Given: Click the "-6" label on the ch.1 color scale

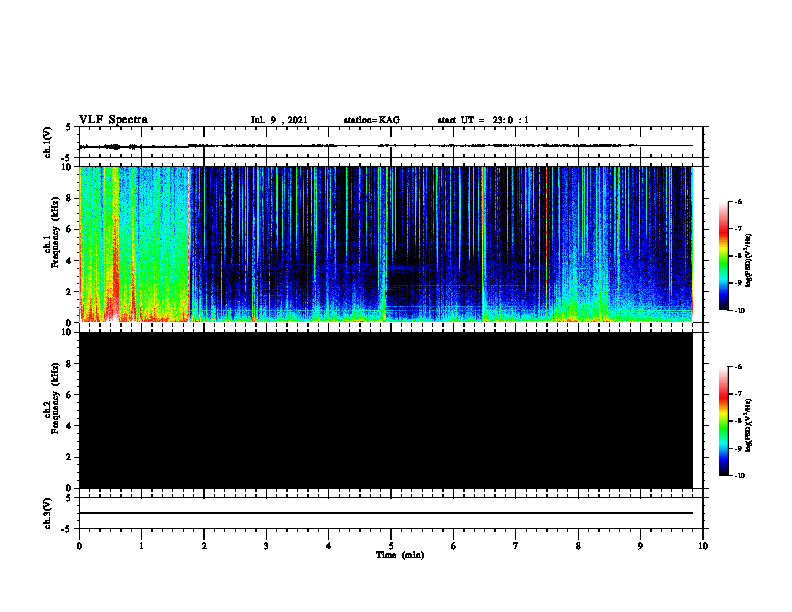Looking at the screenshot, I should tap(738, 201).
